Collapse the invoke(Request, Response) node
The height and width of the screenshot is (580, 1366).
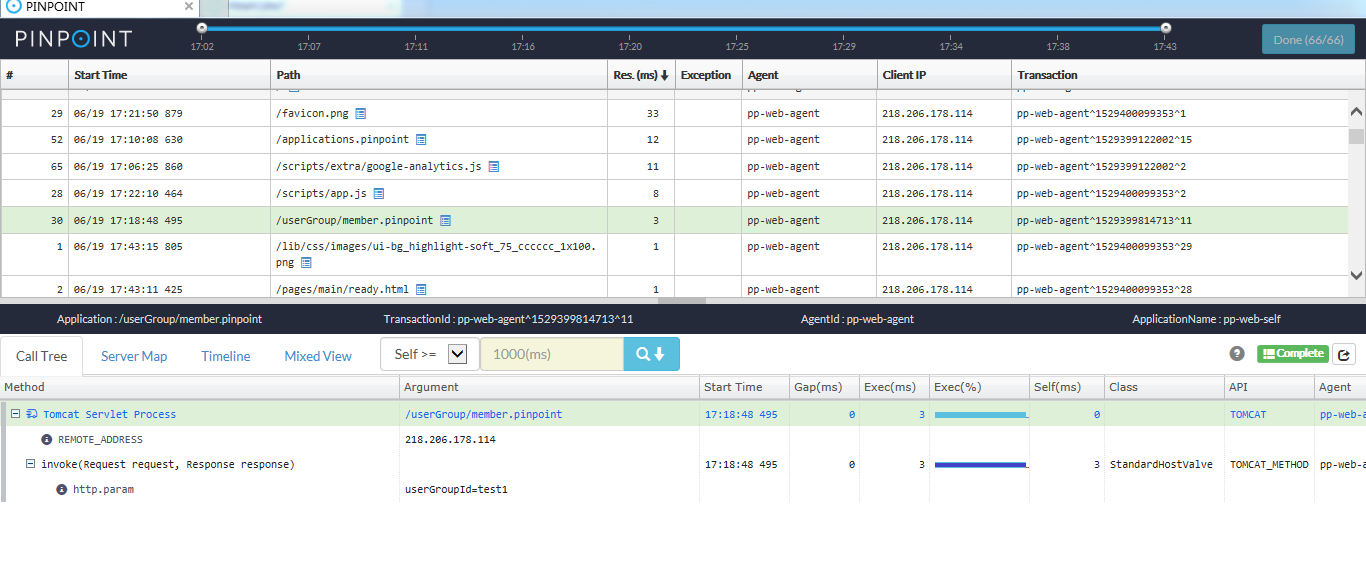31,464
